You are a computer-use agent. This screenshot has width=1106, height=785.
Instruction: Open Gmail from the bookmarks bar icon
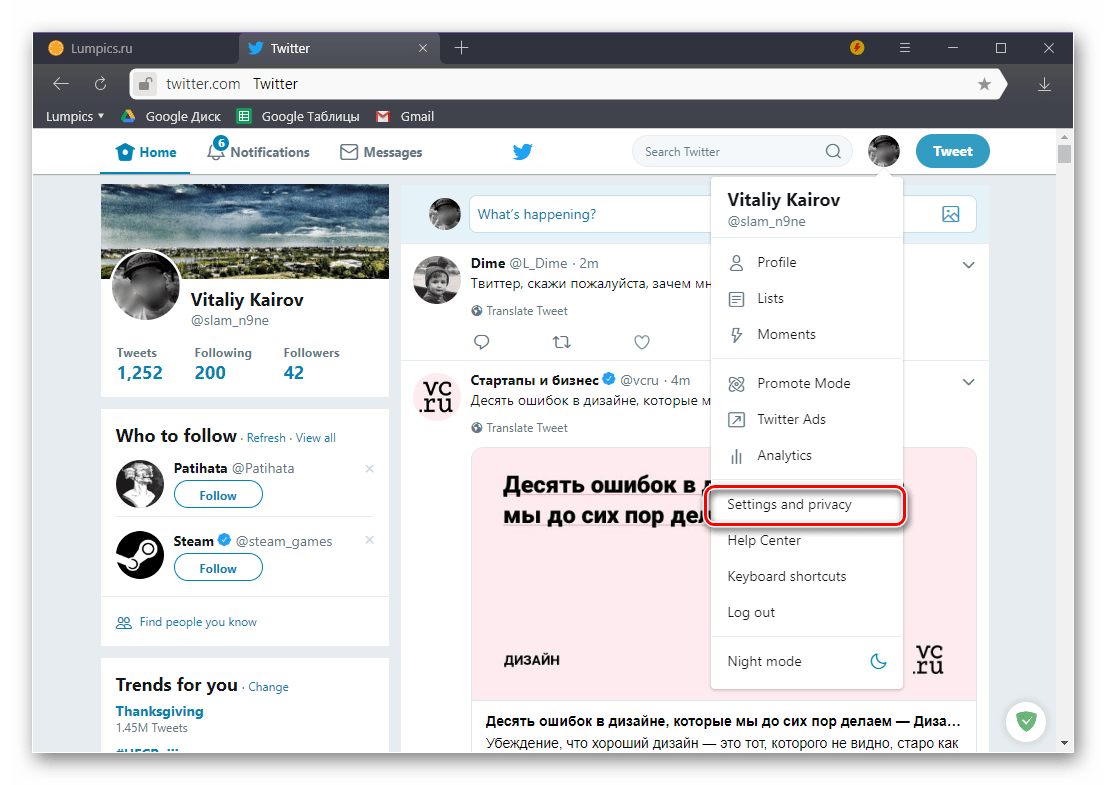pyautogui.click(x=383, y=116)
